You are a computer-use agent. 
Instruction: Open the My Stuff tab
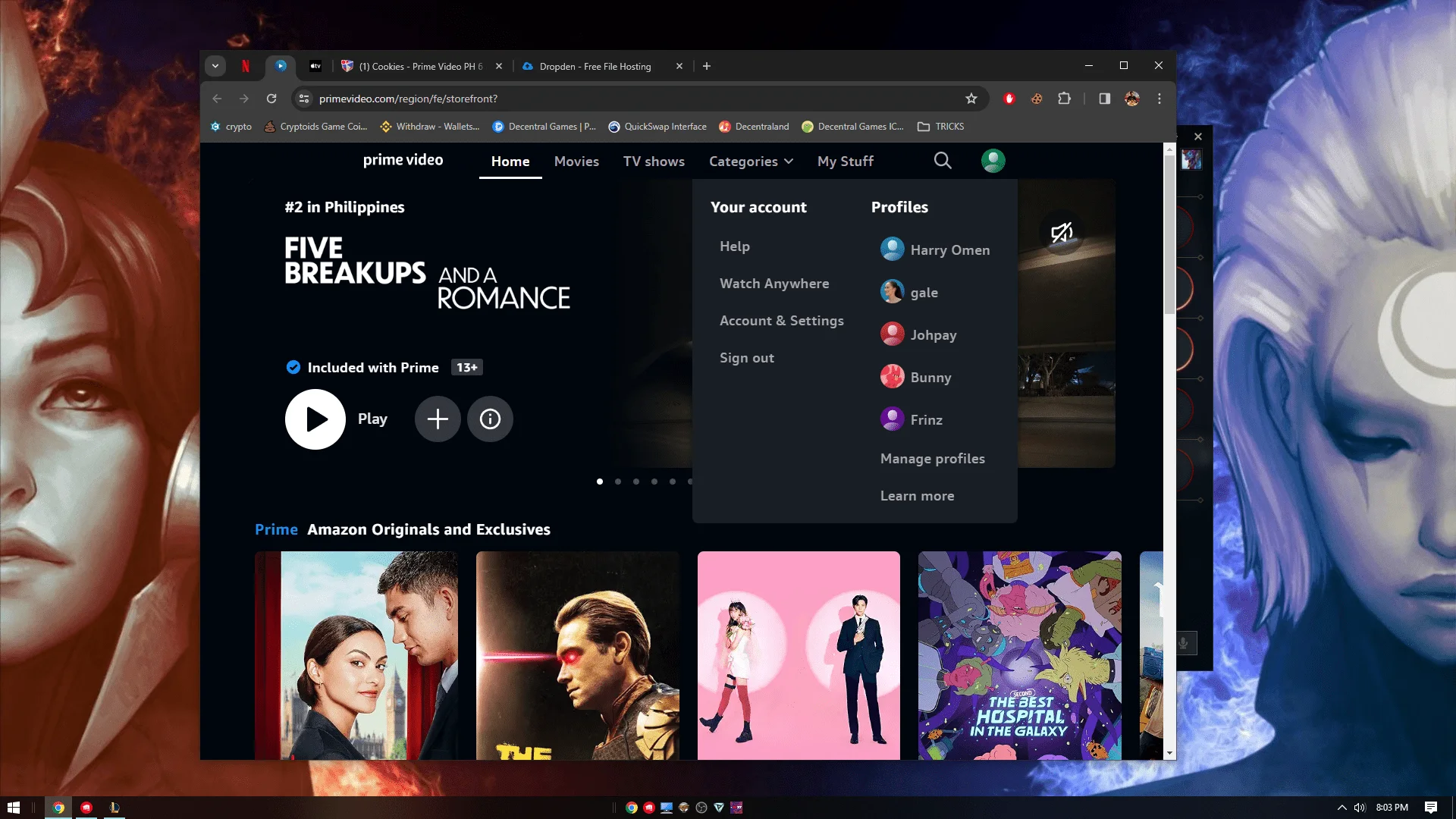click(845, 162)
